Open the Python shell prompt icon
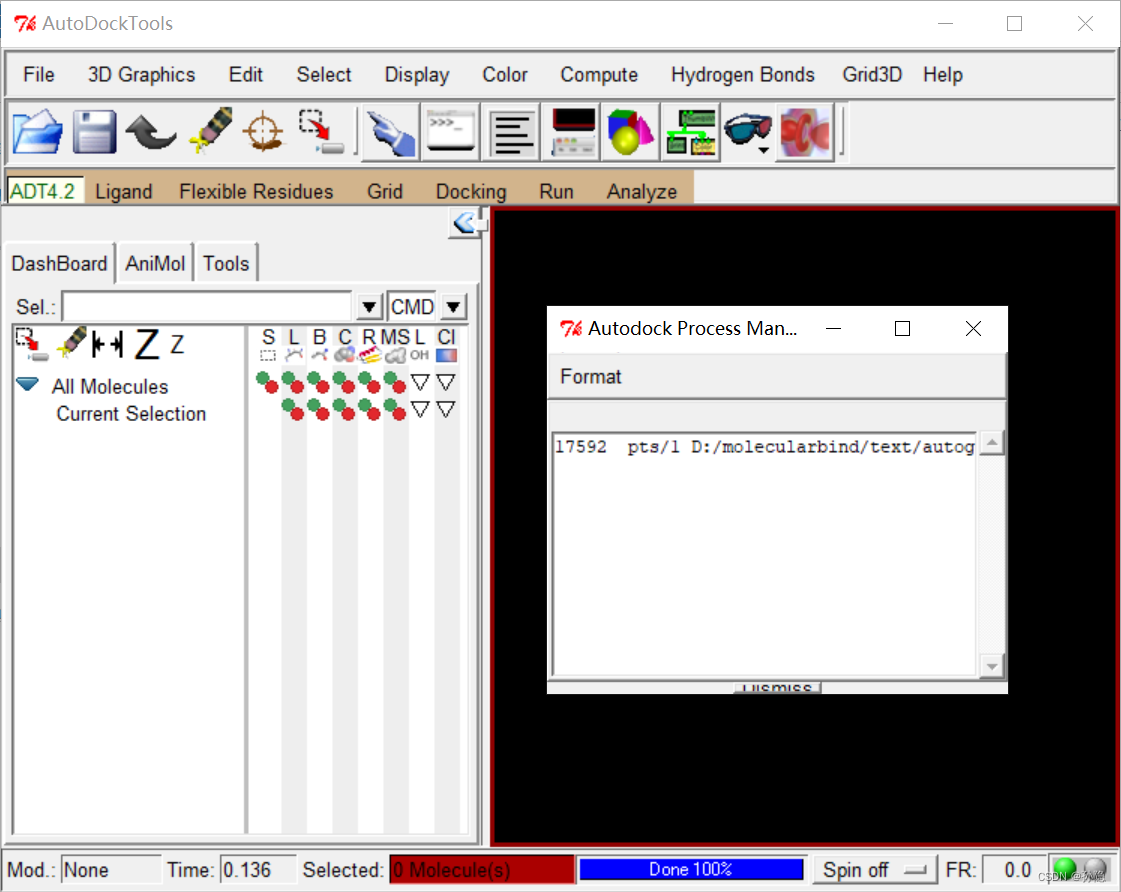 tap(450, 132)
